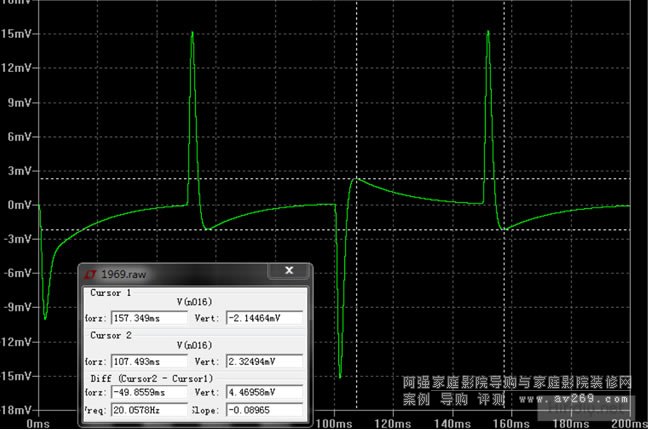Select the Cursor 1 Vert value field

(263, 318)
